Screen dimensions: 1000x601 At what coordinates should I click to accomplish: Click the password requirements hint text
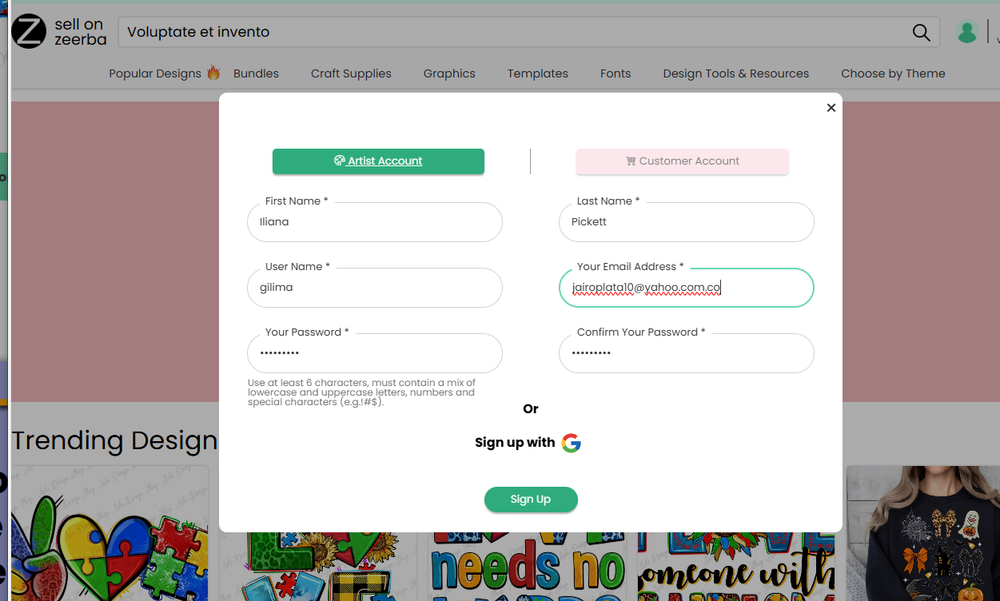(362, 392)
